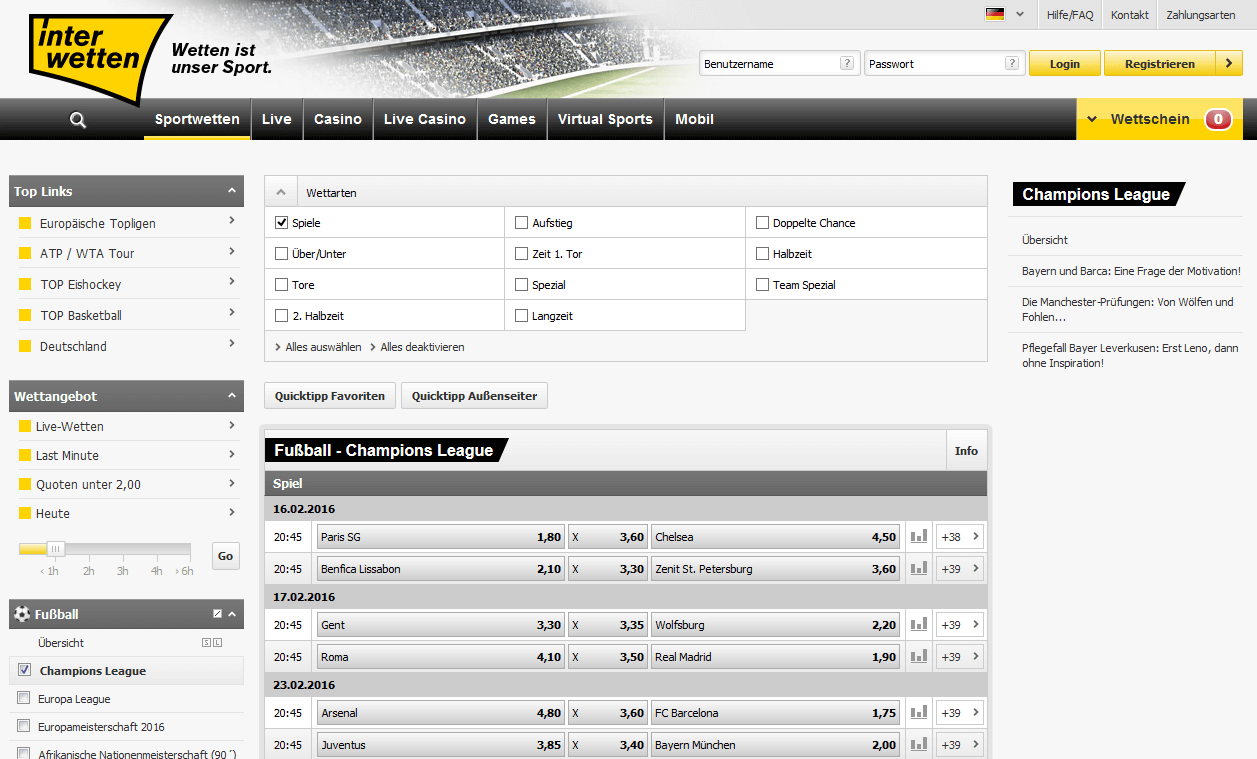
Task: Open the Casino tab
Action: point(338,119)
